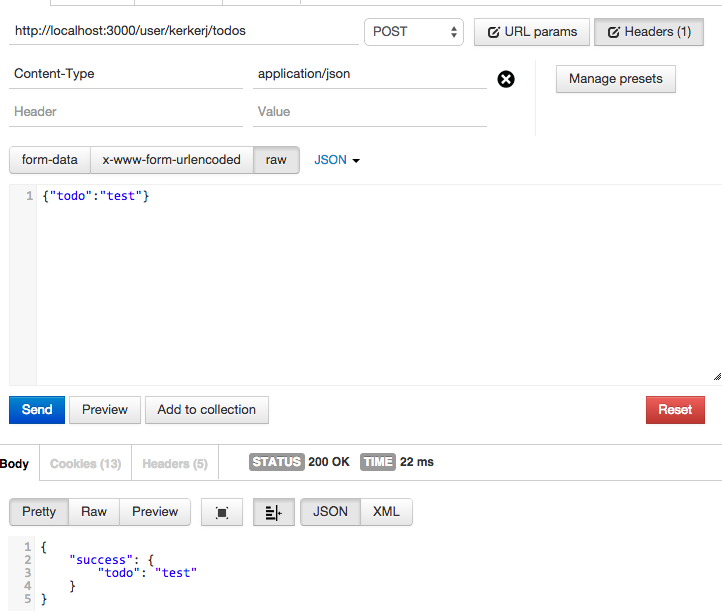Show the response in Raw view
The height and width of the screenshot is (615, 722).
tap(94, 512)
